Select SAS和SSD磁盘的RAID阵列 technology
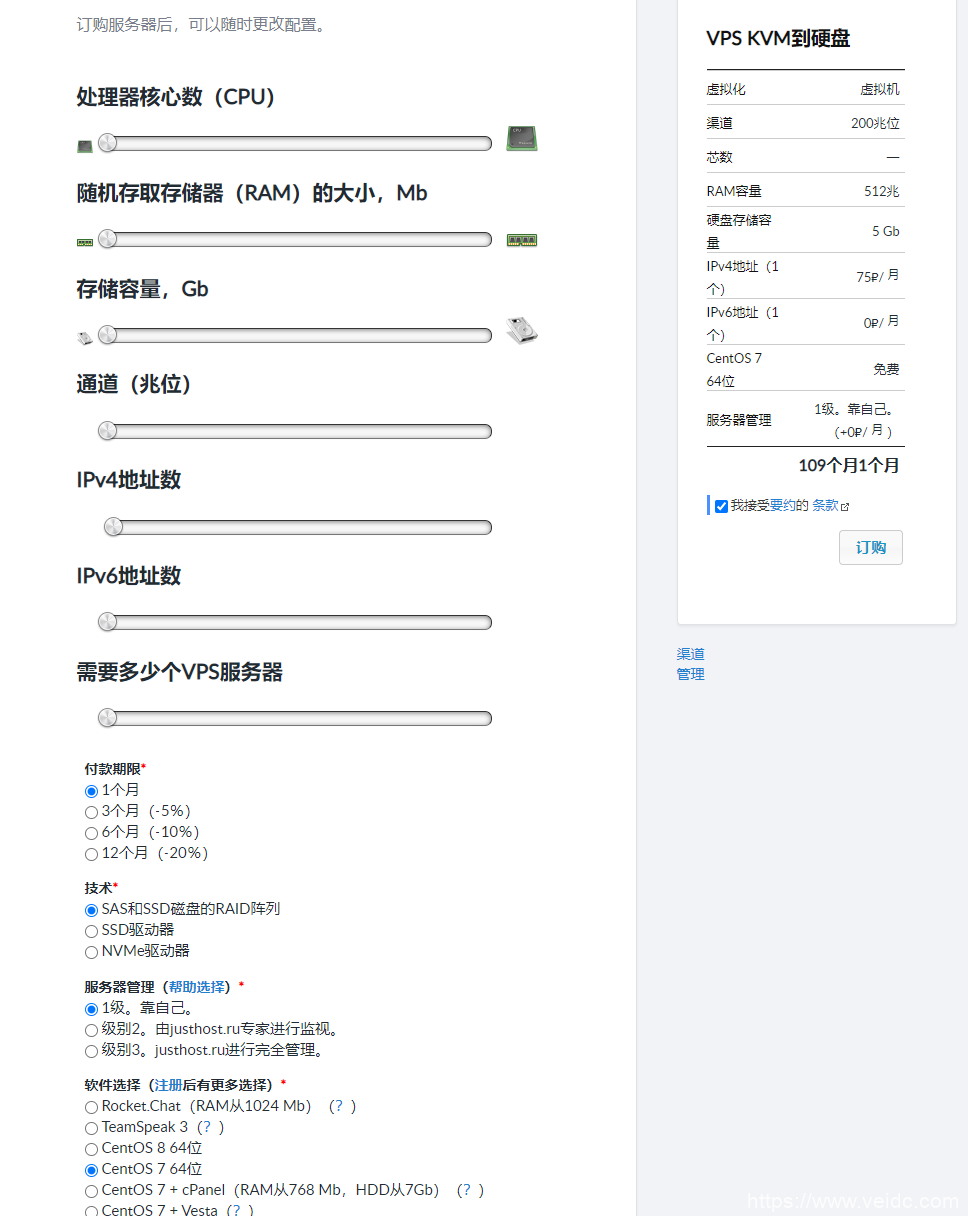The height and width of the screenshot is (1216, 968). (x=92, y=910)
